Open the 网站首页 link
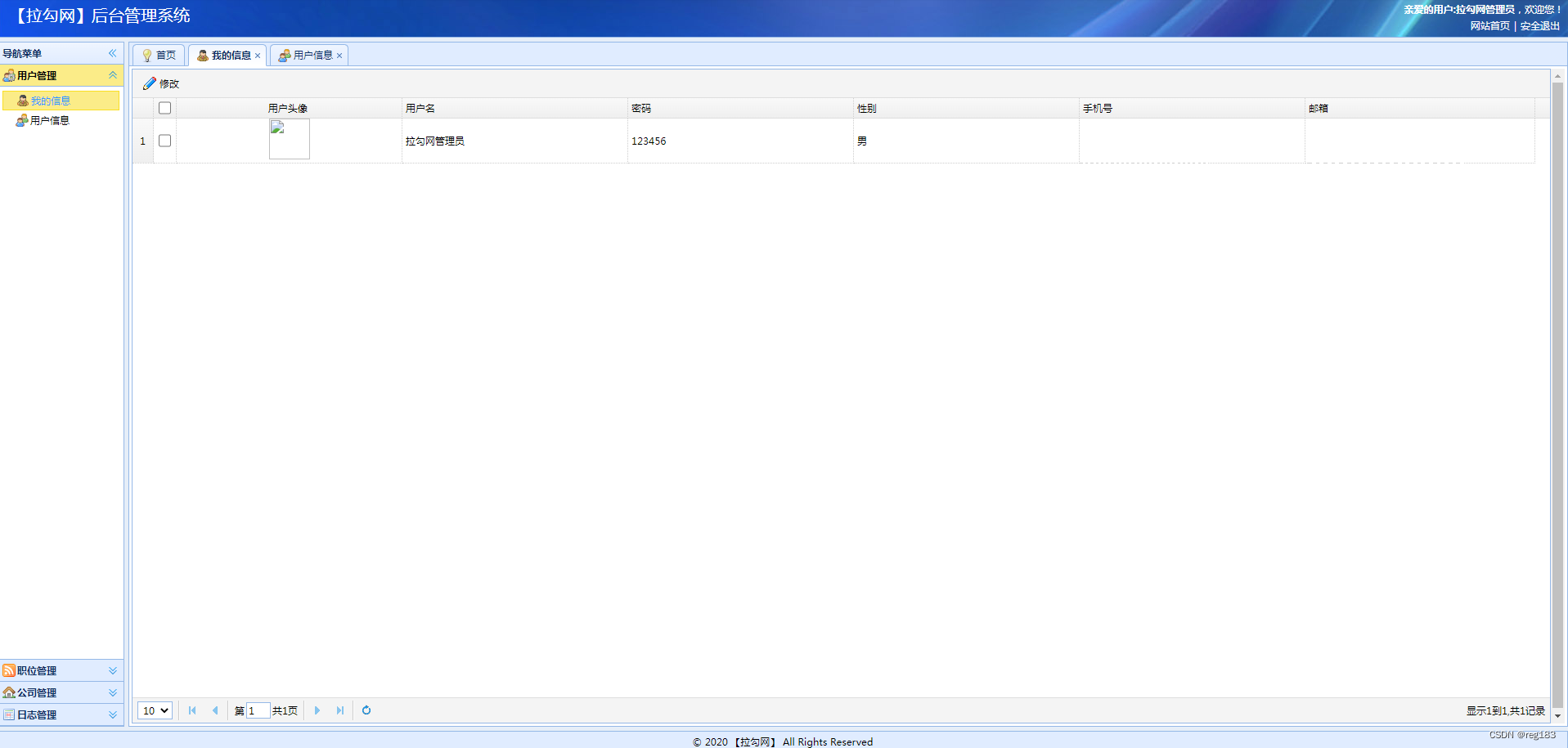The height and width of the screenshot is (748, 1568). tap(1490, 26)
